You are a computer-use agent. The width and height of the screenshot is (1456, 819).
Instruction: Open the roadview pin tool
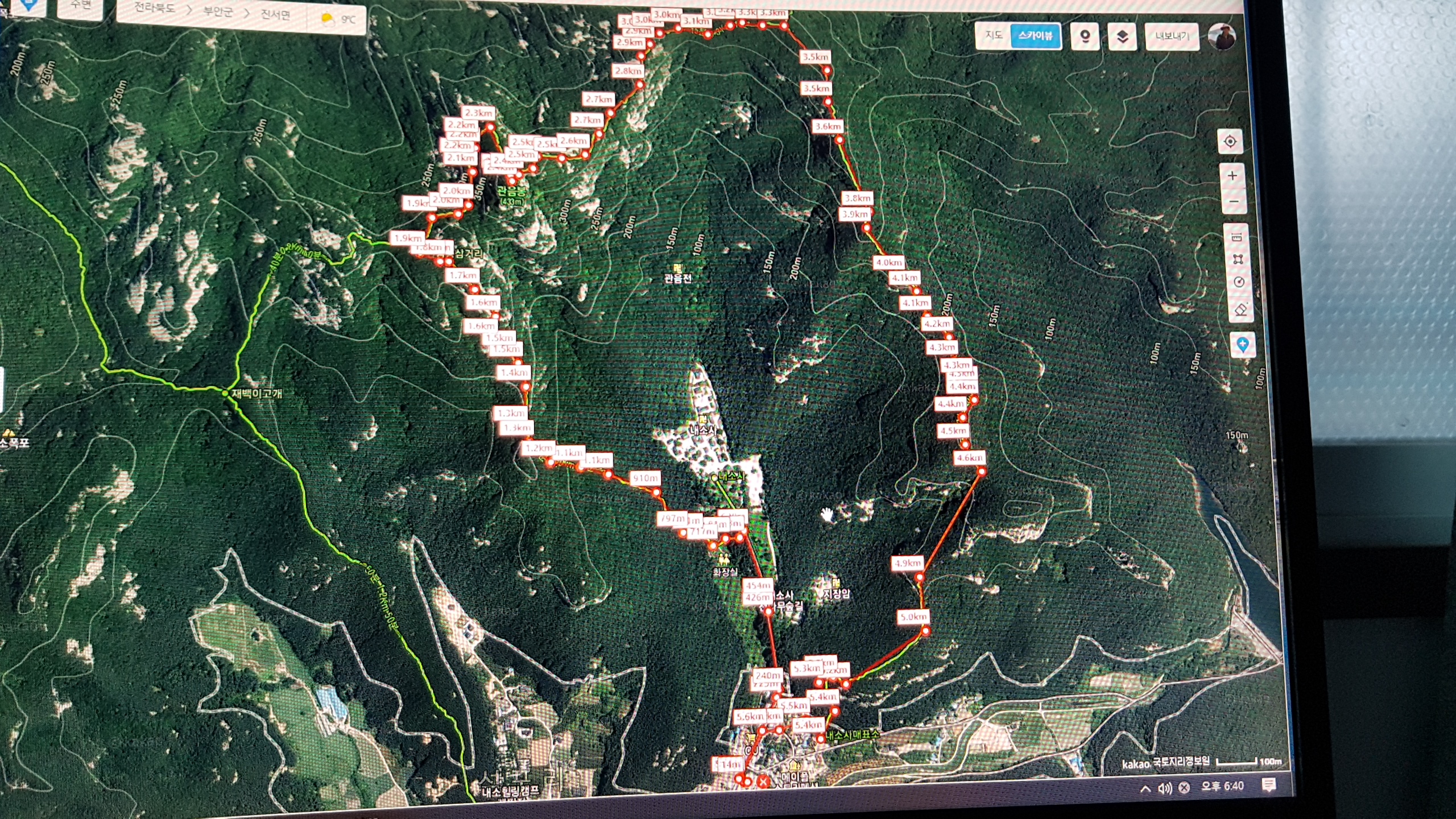[x=1085, y=37]
